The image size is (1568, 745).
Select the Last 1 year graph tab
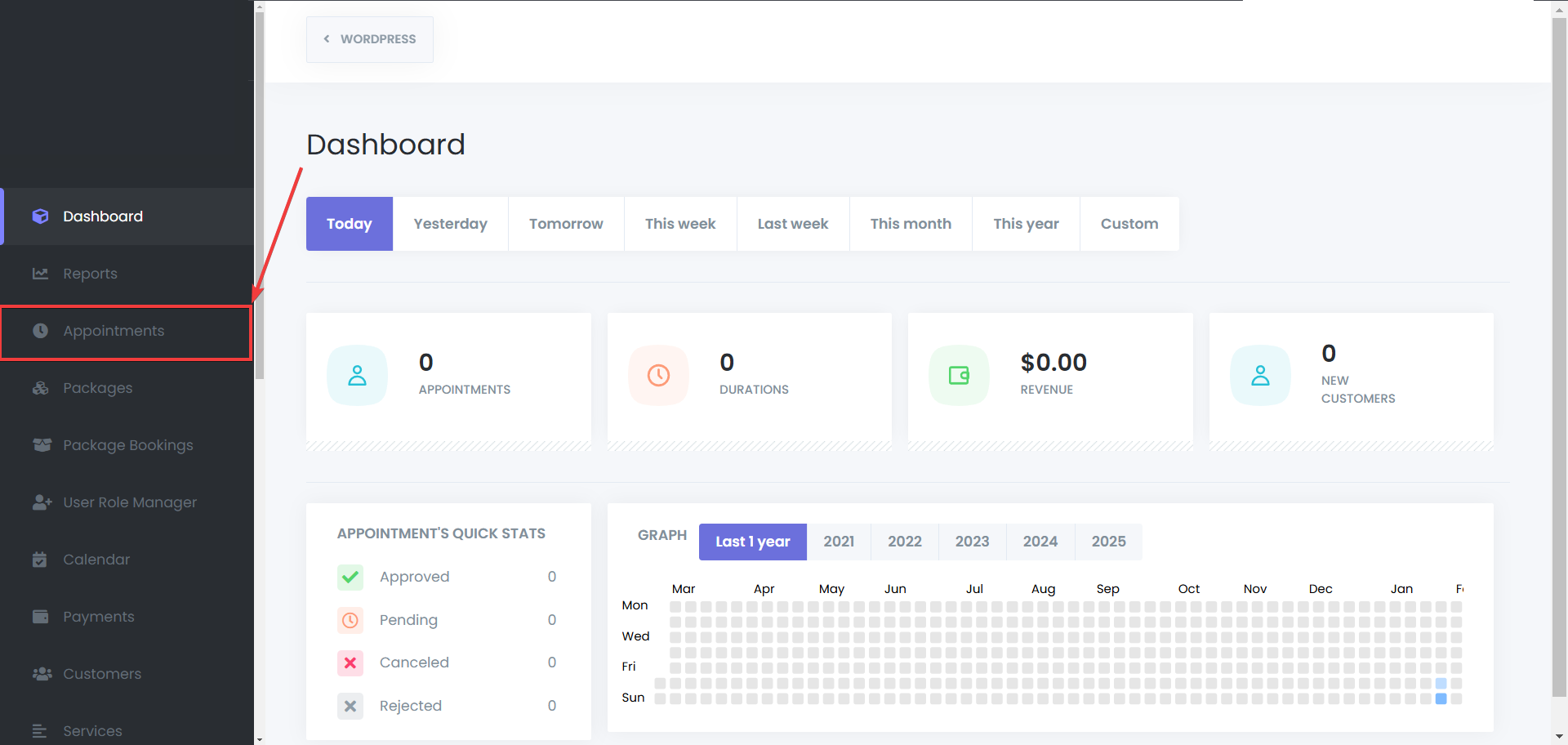[x=752, y=542]
